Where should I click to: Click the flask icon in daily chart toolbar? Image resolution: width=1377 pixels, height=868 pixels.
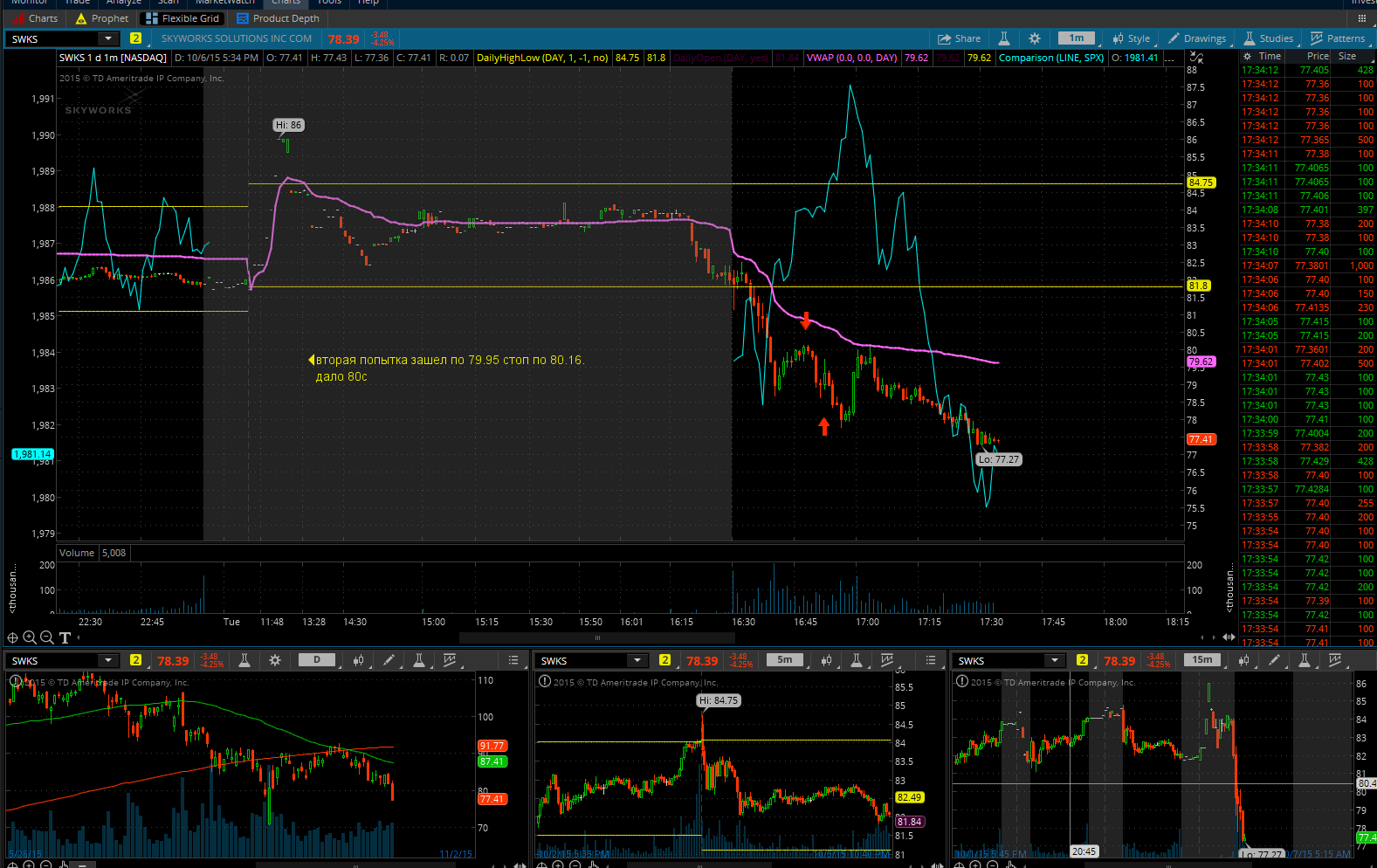pos(244,660)
